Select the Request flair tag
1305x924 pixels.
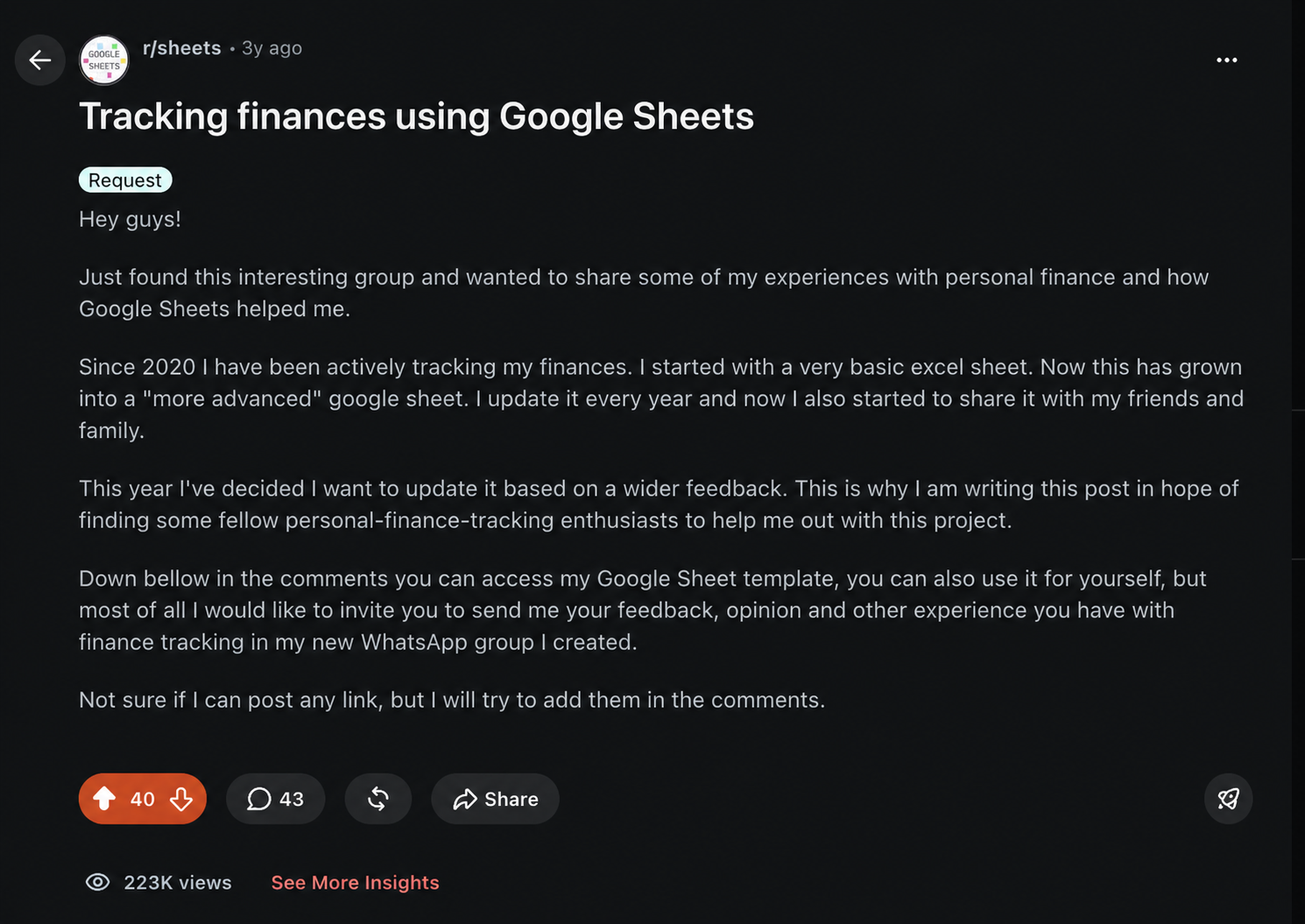click(125, 180)
